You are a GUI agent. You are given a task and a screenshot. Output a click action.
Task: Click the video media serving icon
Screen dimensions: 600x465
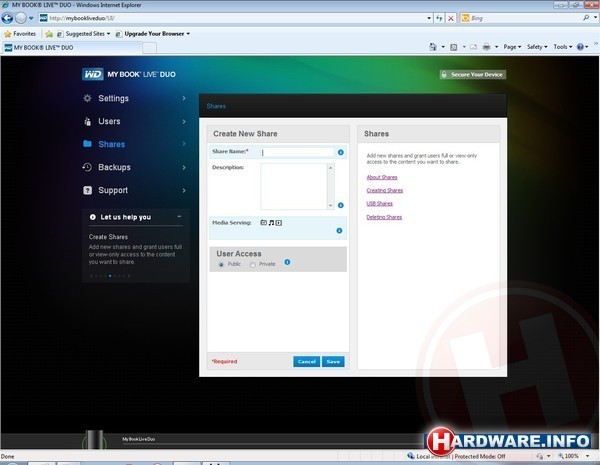click(279, 223)
